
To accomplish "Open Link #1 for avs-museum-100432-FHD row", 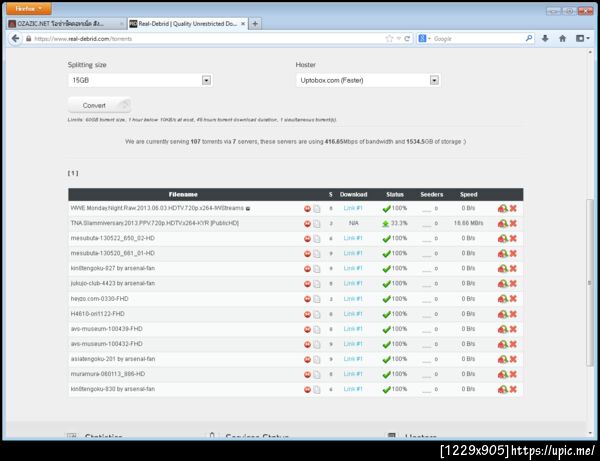I will click(353, 344).
